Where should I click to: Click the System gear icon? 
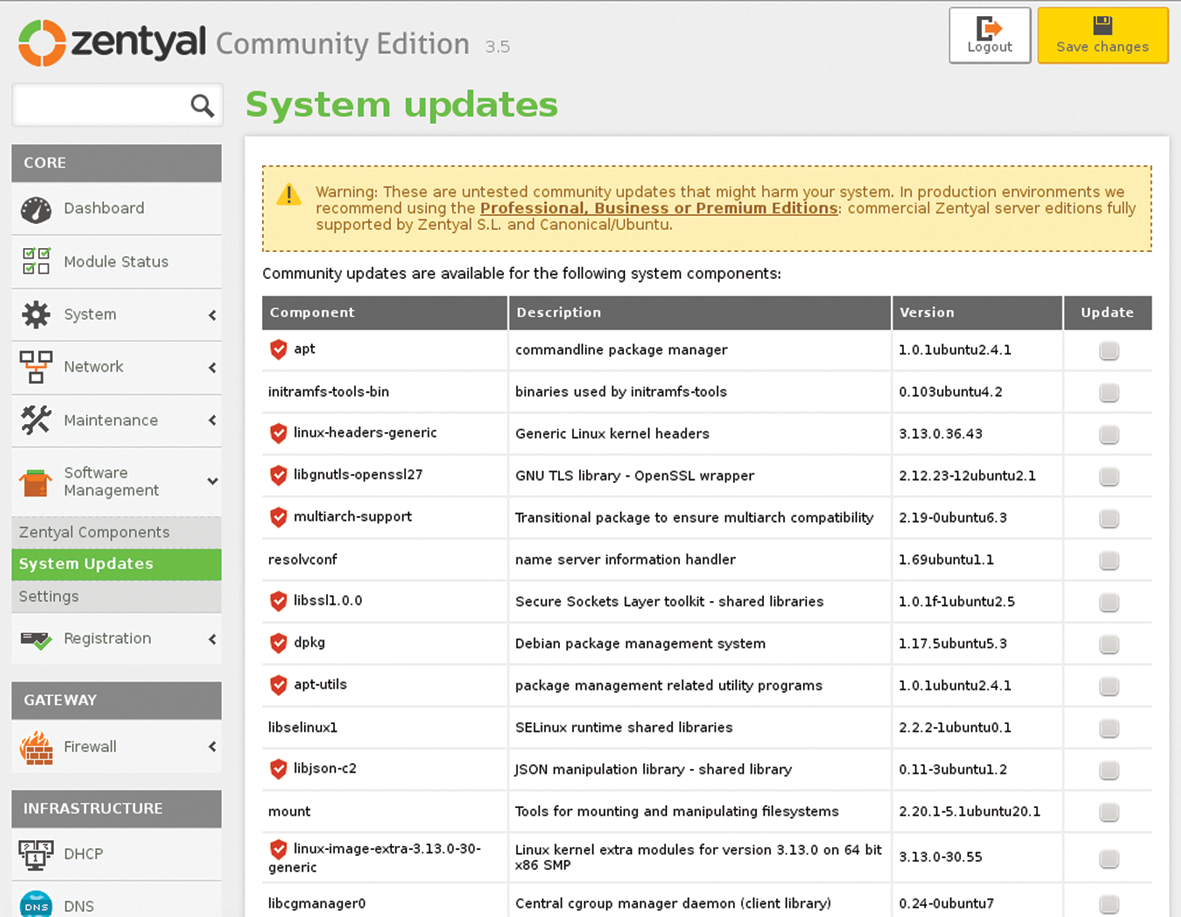pyautogui.click(x=36, y=315)
